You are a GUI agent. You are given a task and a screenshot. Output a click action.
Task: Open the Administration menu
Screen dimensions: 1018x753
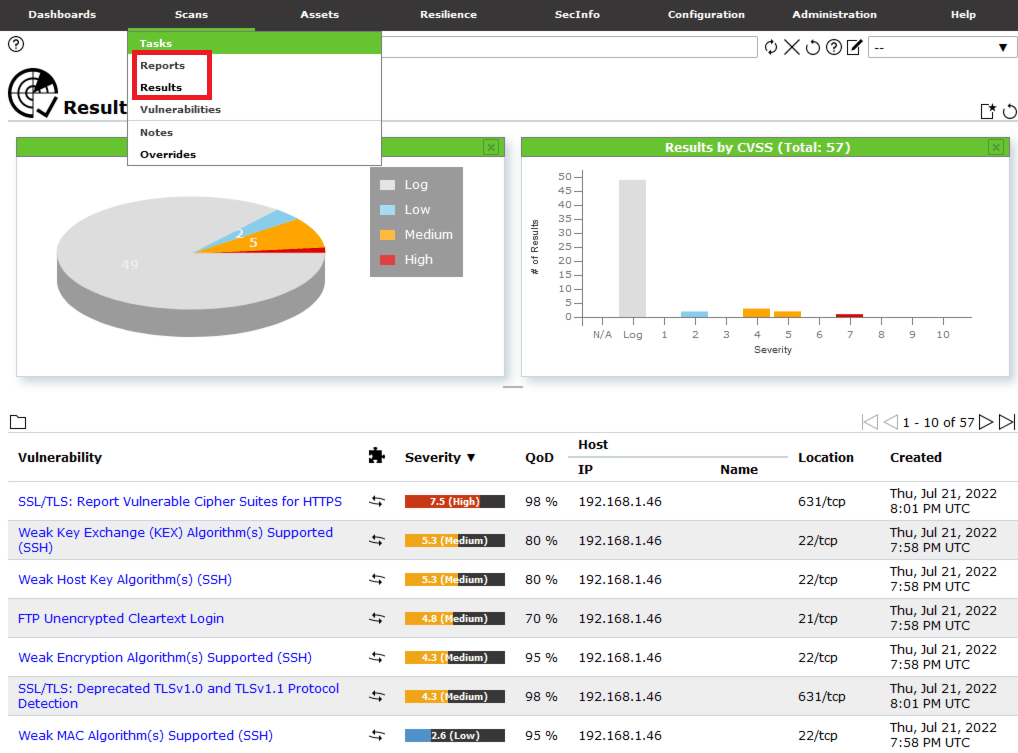(x=834, y=14)
